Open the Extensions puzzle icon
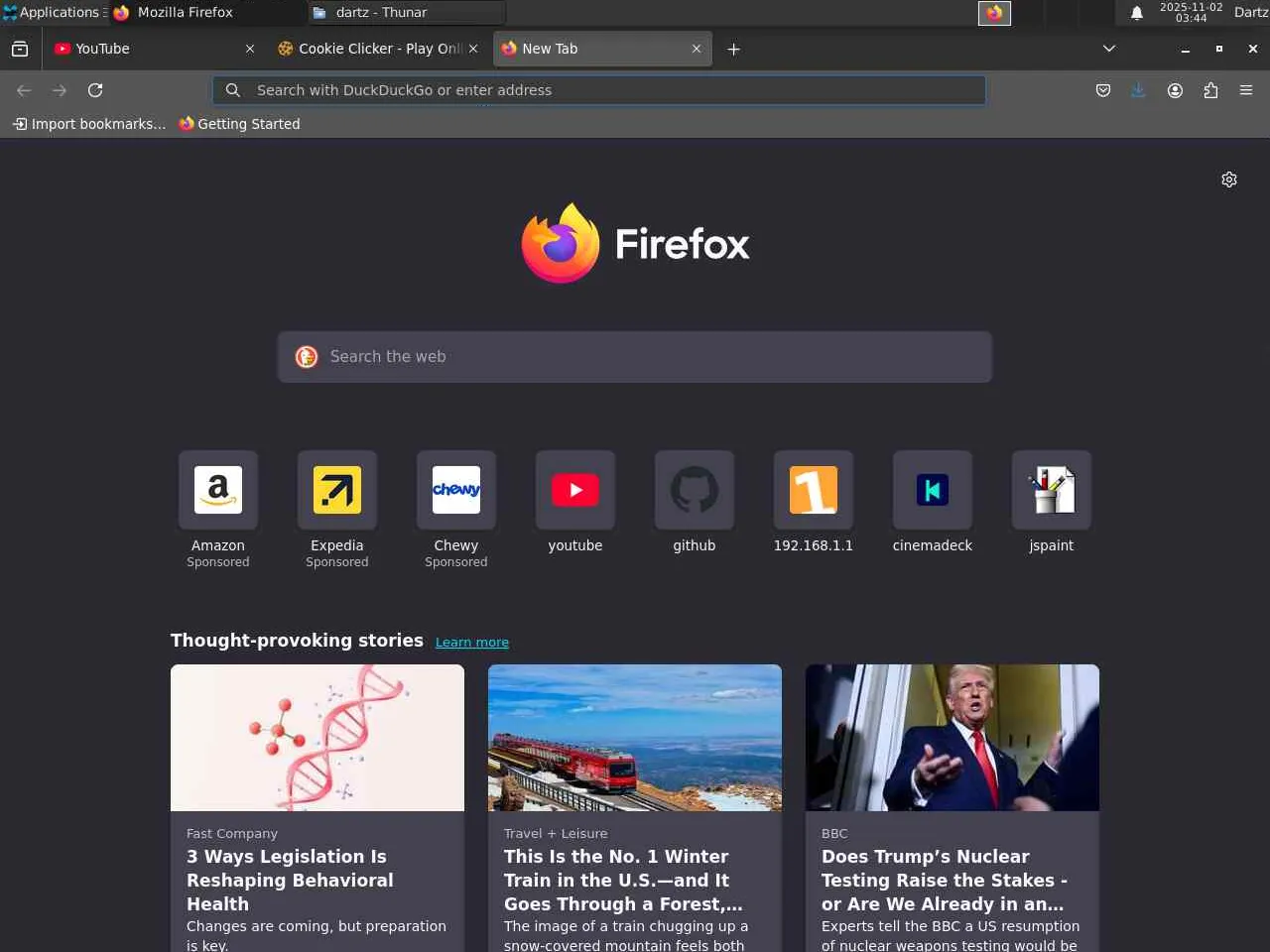Image resolution: width=1270 pixels, height=952 pixels. pos(1210,90)
